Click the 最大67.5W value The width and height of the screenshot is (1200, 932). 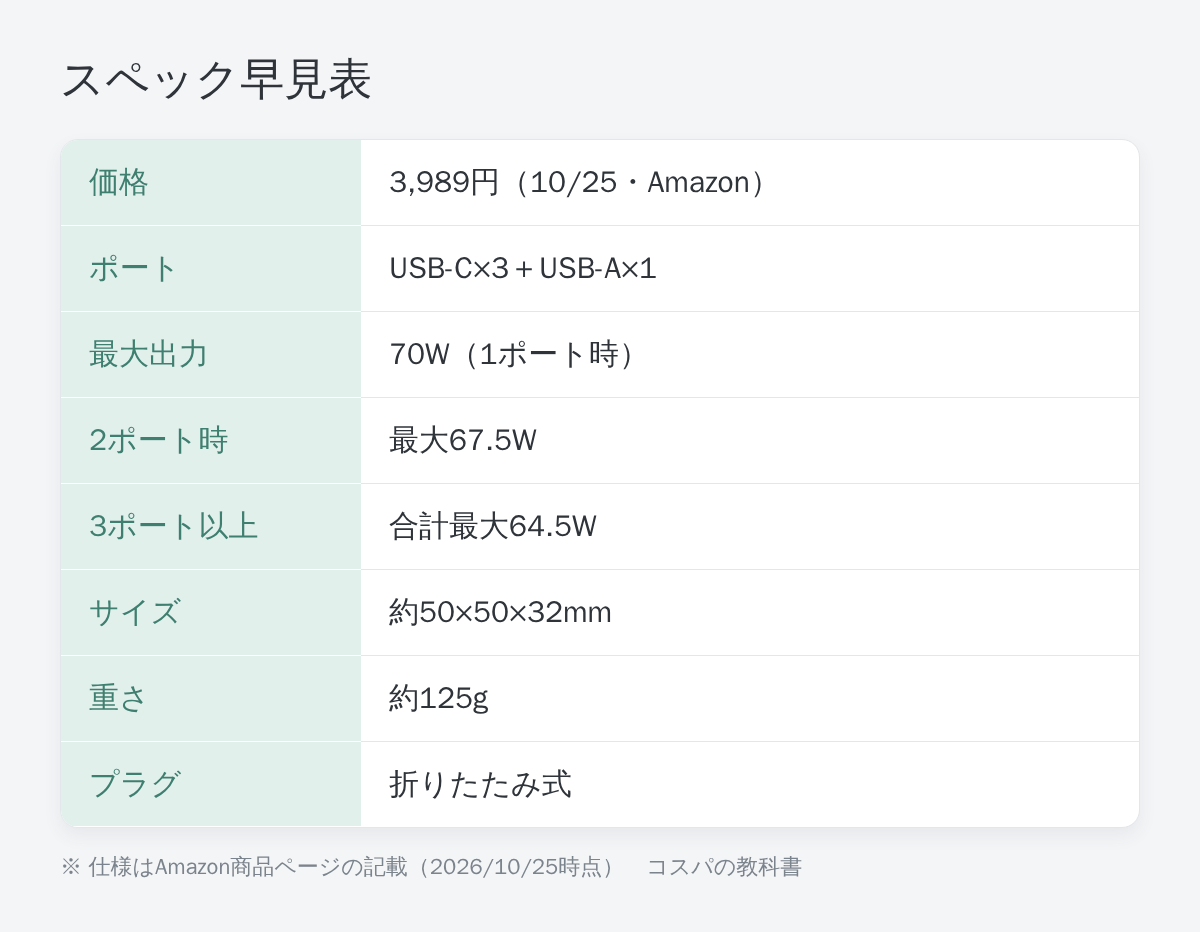(x=462, y=440)
